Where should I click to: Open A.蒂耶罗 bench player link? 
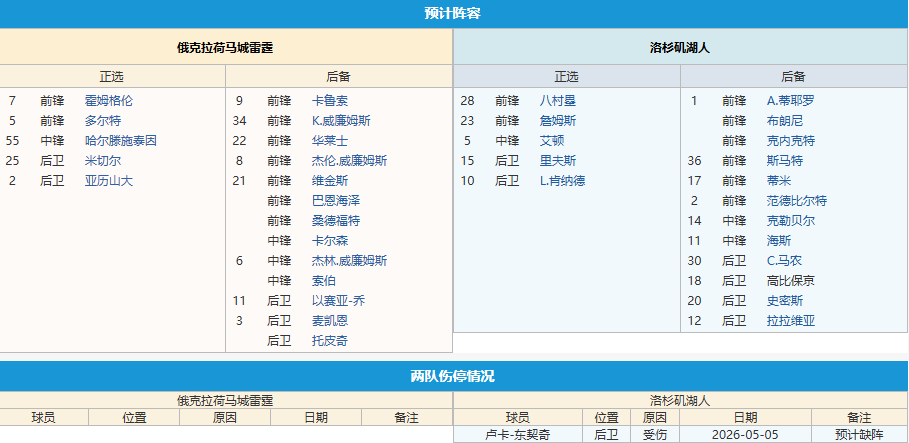[790, 101]
